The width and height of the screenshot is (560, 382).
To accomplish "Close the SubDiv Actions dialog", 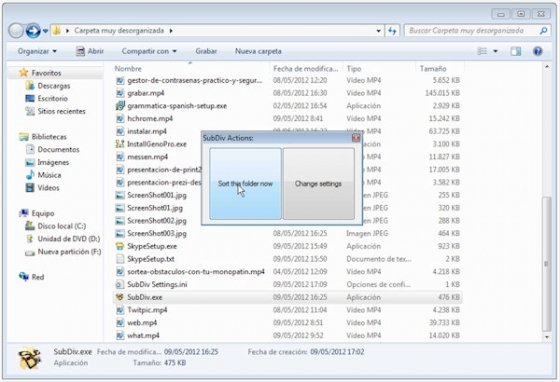I will [356, 138].
